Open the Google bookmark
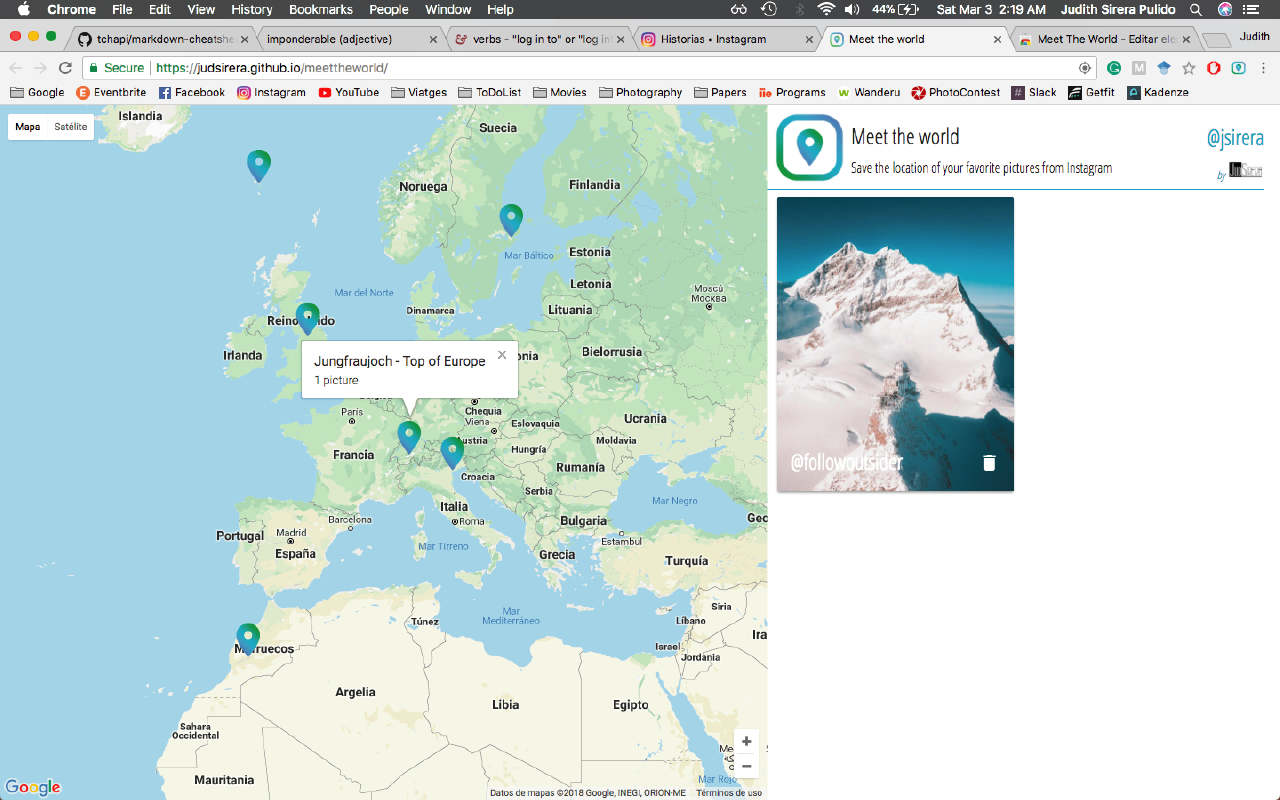Screen dimensions: 1280x800 (x=37, y=92)
